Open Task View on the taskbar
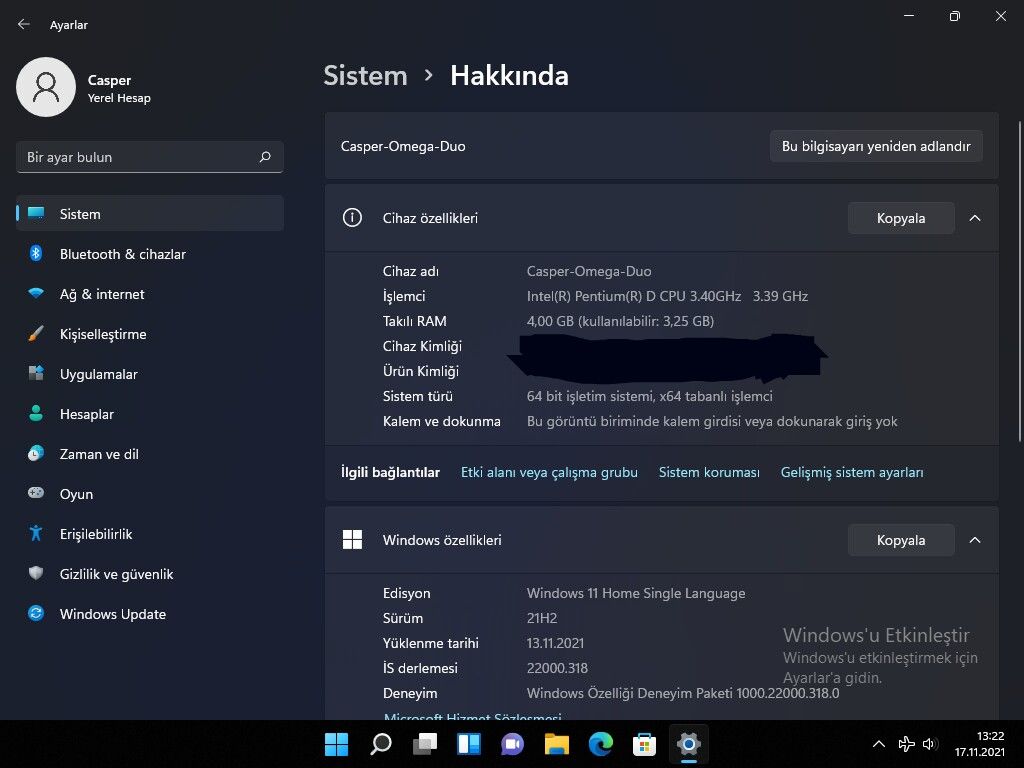Image resolution: width=1024 pixels, height=768 pixels. pos(425,744)
